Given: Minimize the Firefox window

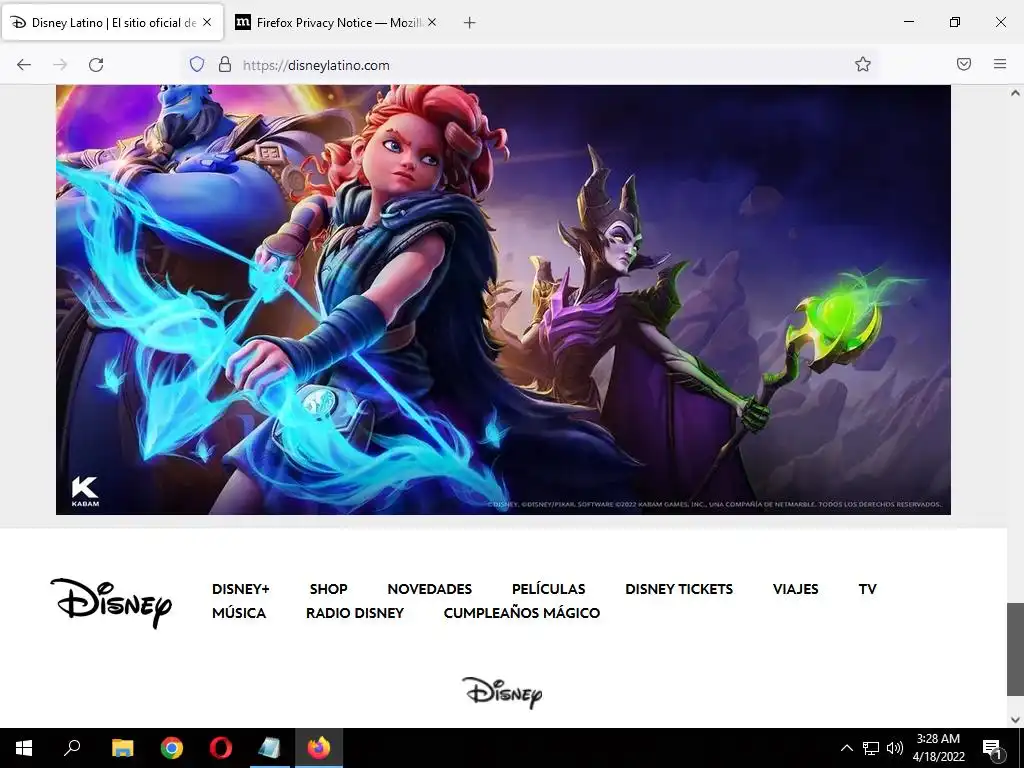Looking at the screenshot, I should click(x=908, y=22).
